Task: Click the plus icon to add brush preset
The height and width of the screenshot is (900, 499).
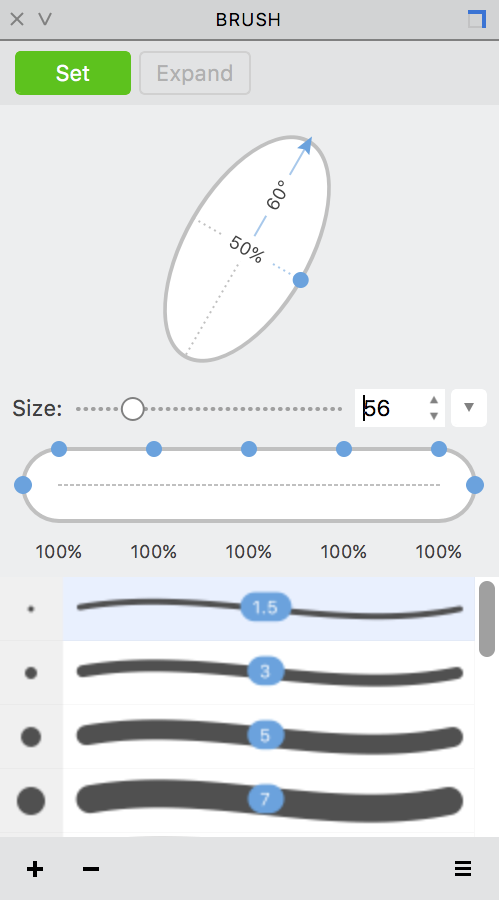Action: pos(35,869)
